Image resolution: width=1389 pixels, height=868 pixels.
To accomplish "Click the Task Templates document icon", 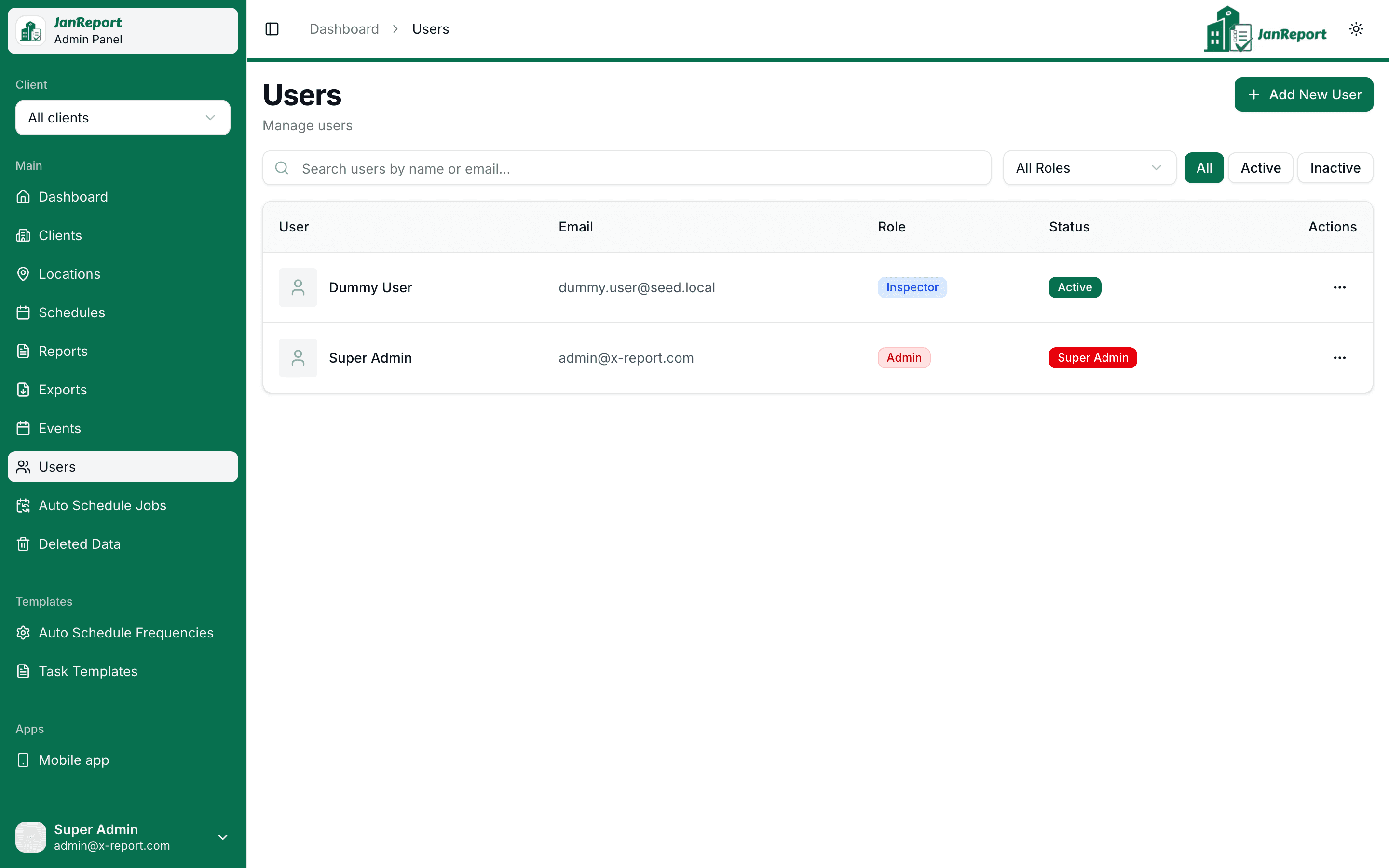I will click(23, 671).
